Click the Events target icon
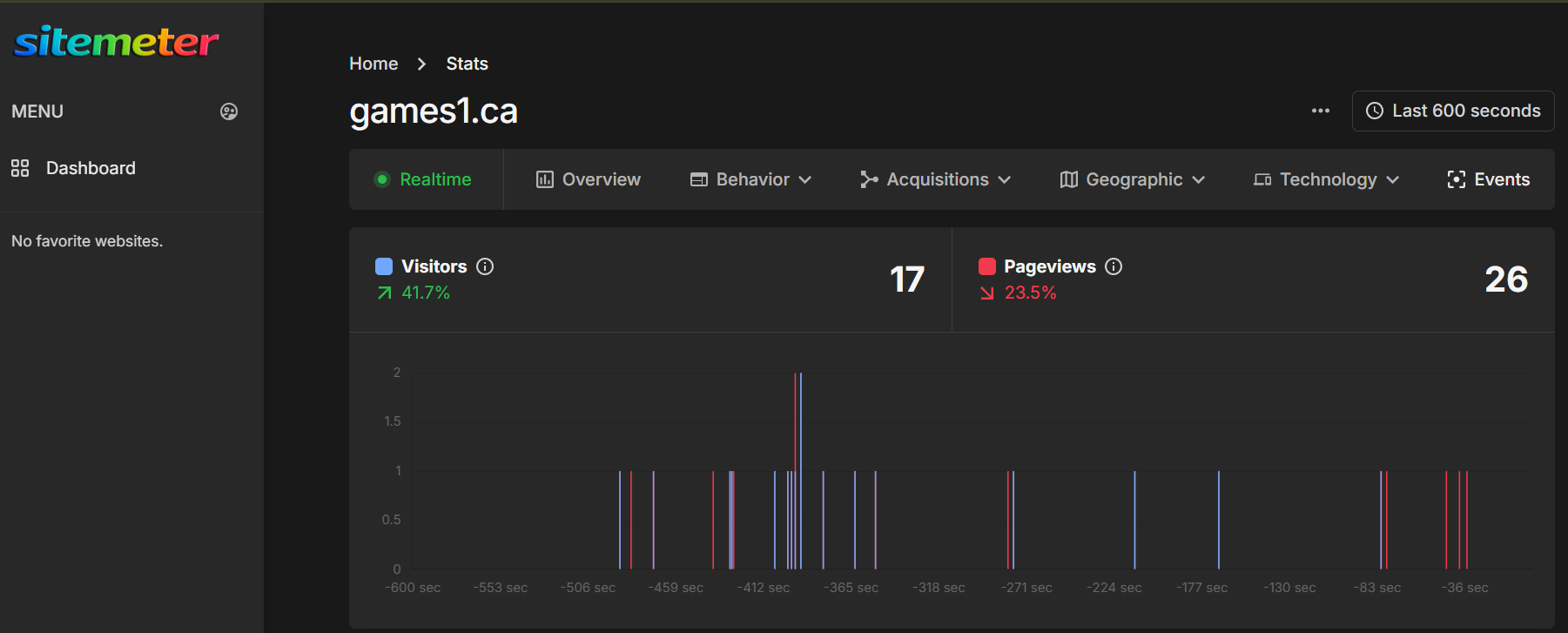 pyautogui.click(x=1457, y=179)
